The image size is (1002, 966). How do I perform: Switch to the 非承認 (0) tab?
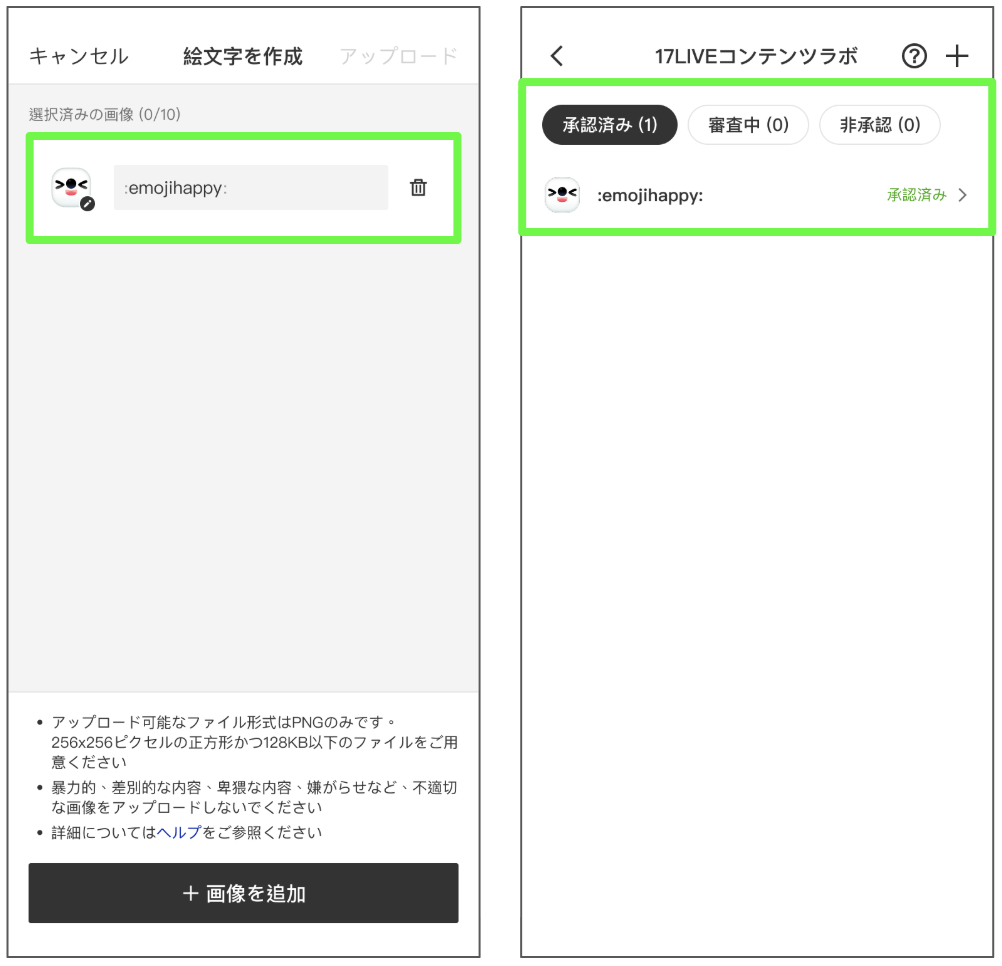[879, 125]
